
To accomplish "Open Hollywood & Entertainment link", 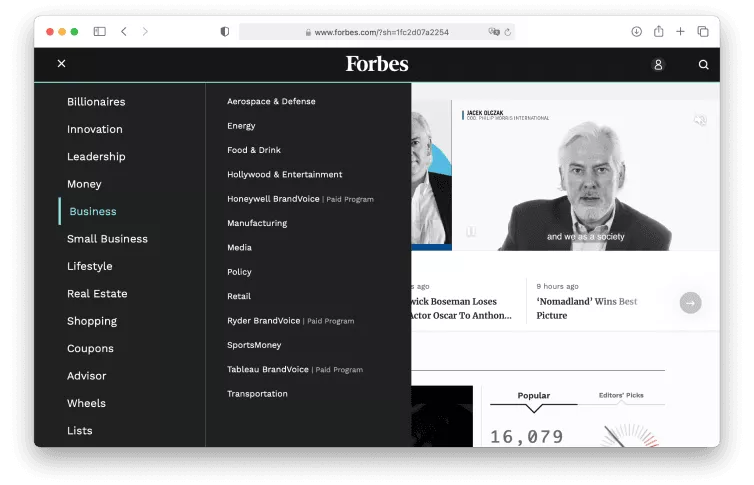I will [285, 174].
